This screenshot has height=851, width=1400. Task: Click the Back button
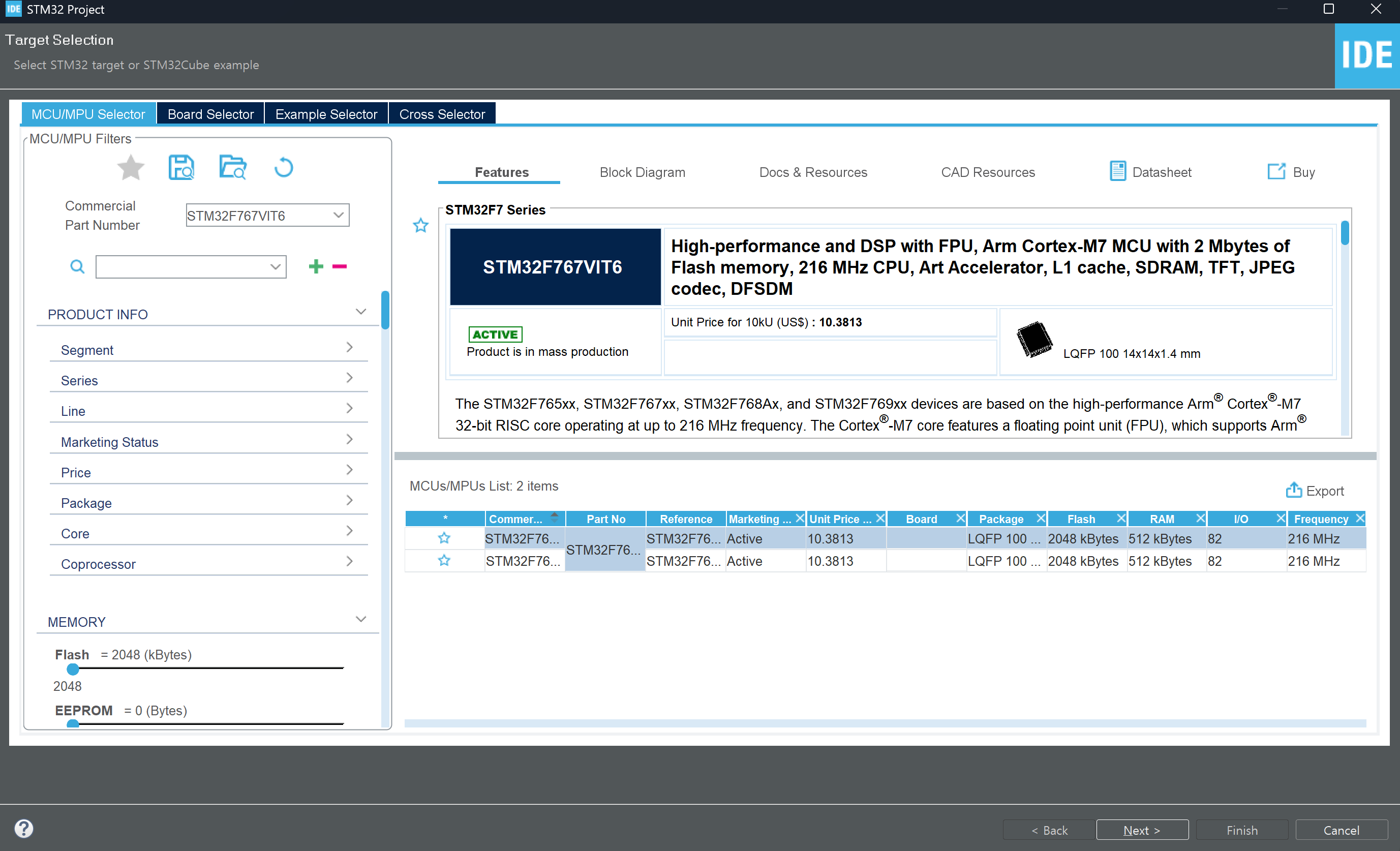pos(1049,830)
